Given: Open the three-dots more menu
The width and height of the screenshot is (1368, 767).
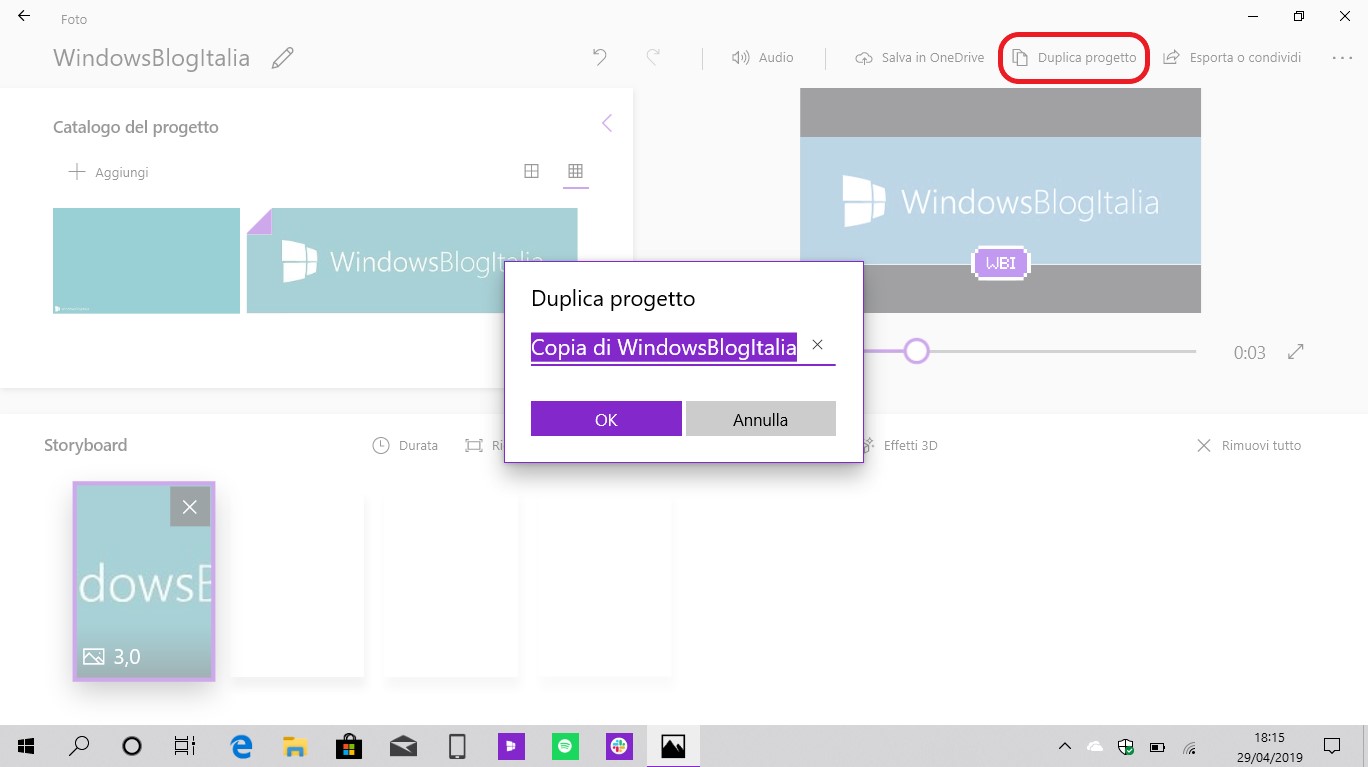Looking at the screenshot, I should [x=1342, y=58].
